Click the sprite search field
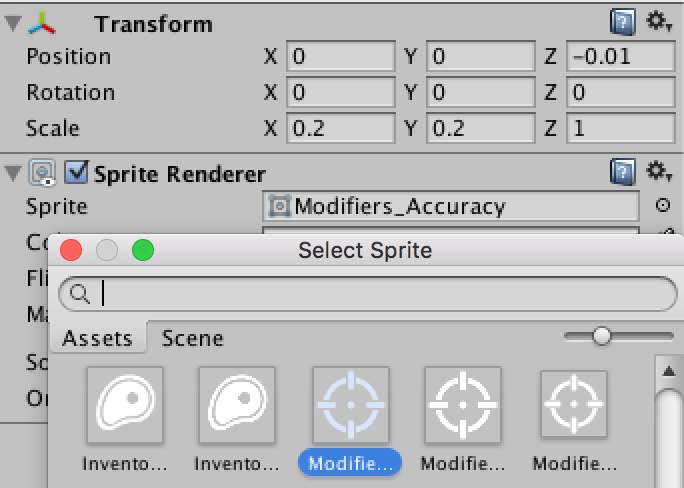 380,293
